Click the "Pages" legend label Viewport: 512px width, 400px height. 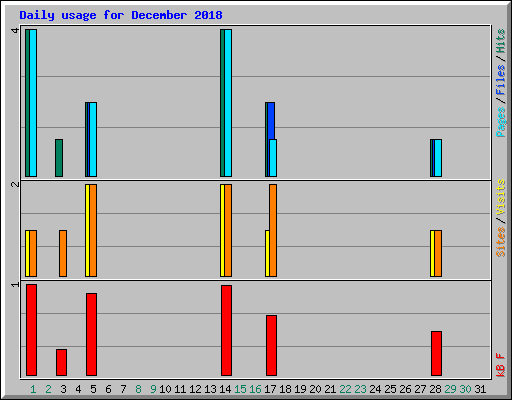click(500, 122)
